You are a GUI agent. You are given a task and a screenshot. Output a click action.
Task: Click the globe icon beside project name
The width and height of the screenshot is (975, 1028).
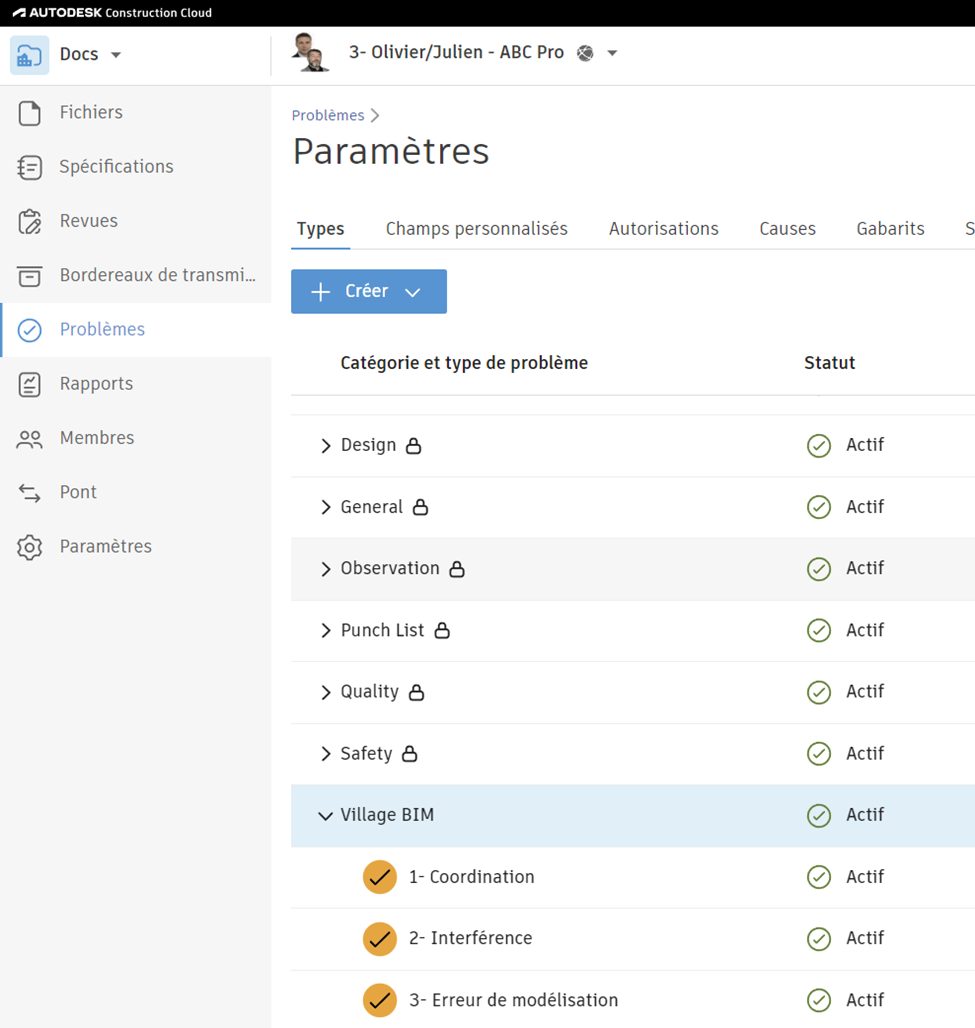click(x=585, y=53)
